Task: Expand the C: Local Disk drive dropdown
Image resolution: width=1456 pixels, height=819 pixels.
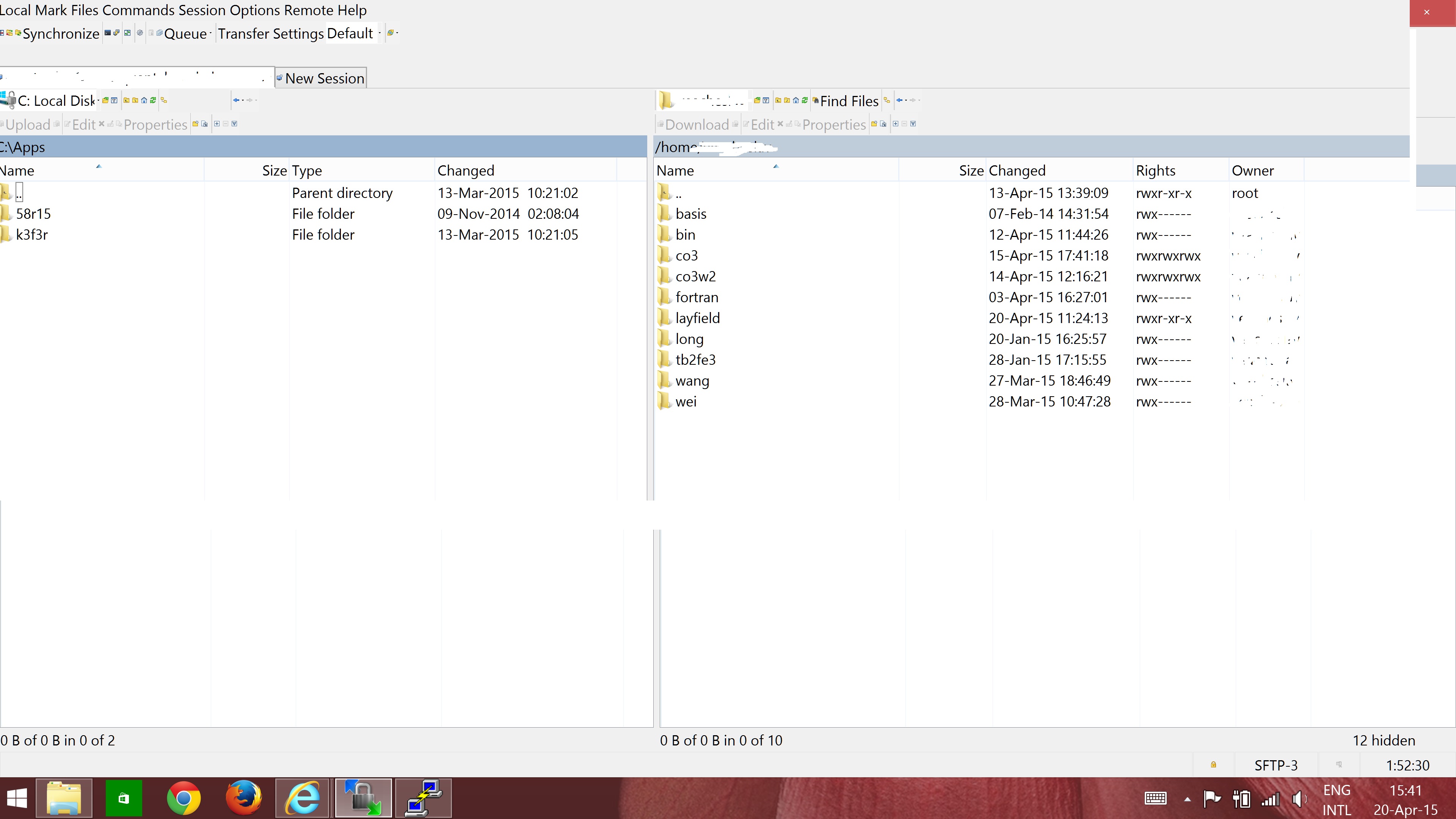Action: point(98,100)
